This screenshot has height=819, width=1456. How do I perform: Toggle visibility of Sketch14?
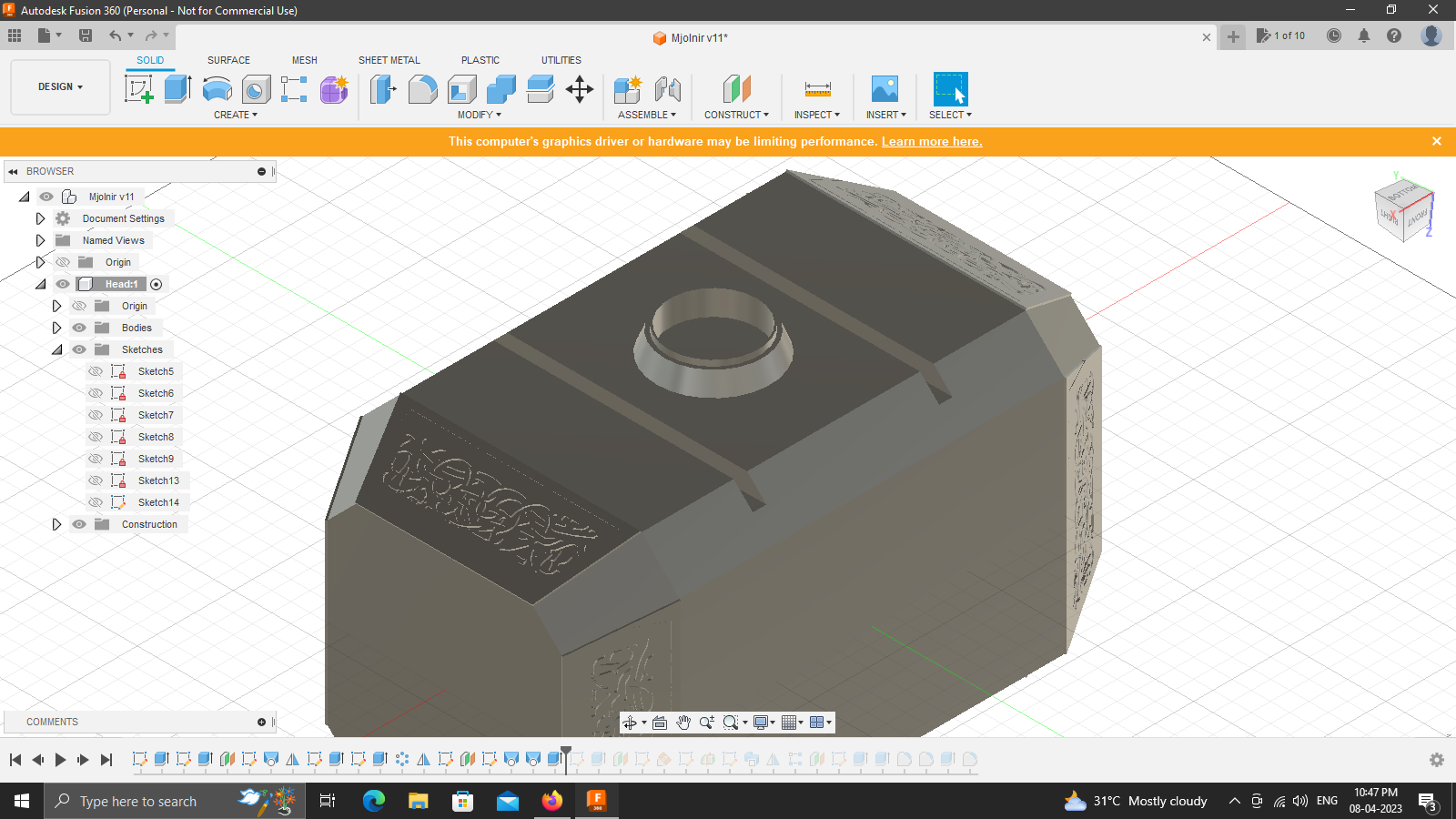point(96,502)
